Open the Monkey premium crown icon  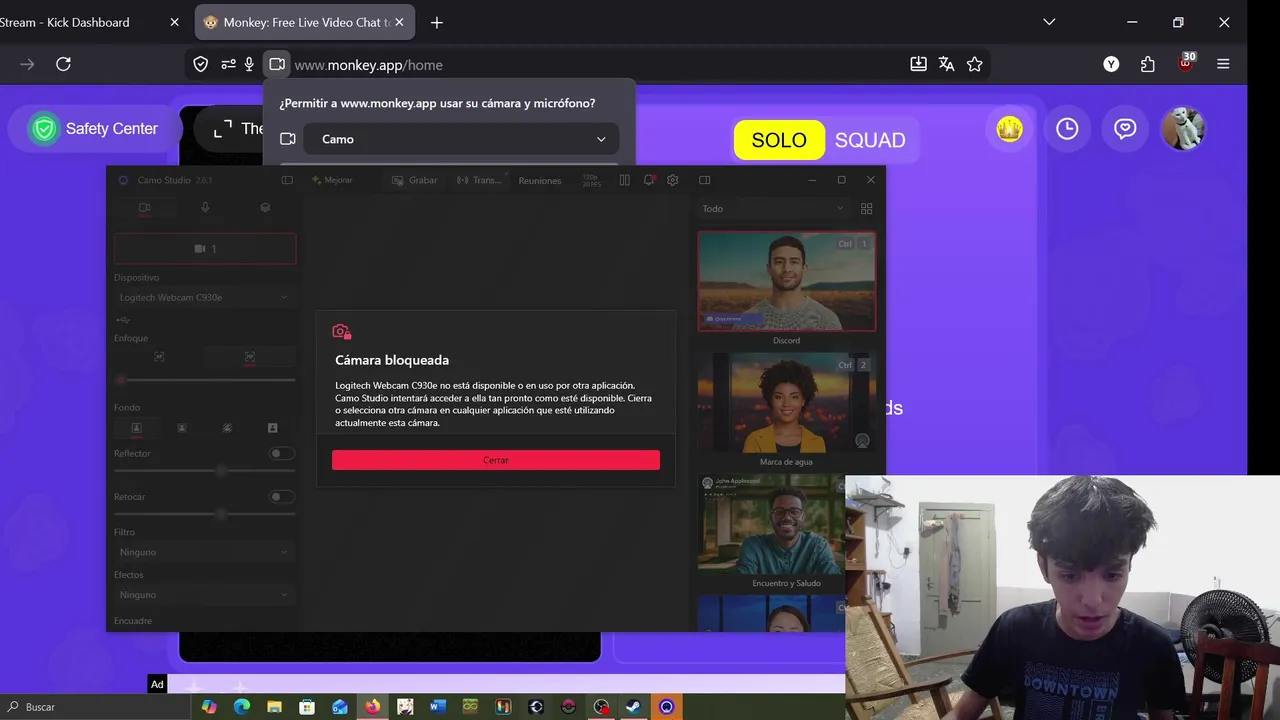[1010, 128]
